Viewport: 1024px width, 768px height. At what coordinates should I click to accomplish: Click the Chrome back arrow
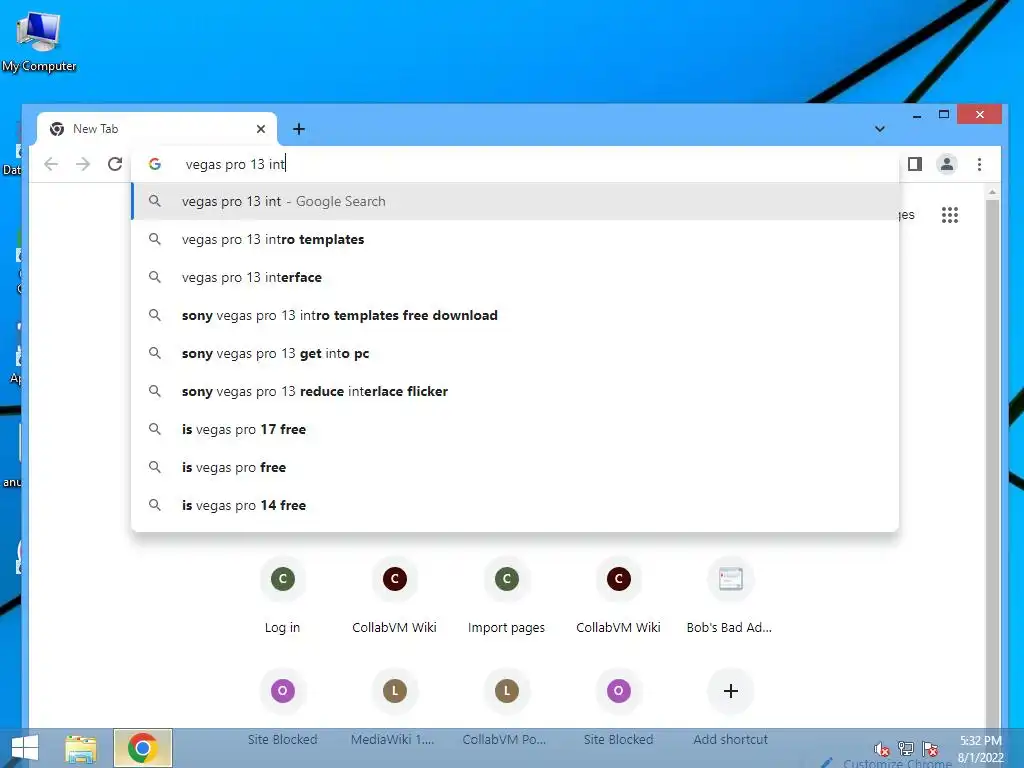(x=51, y=164)
